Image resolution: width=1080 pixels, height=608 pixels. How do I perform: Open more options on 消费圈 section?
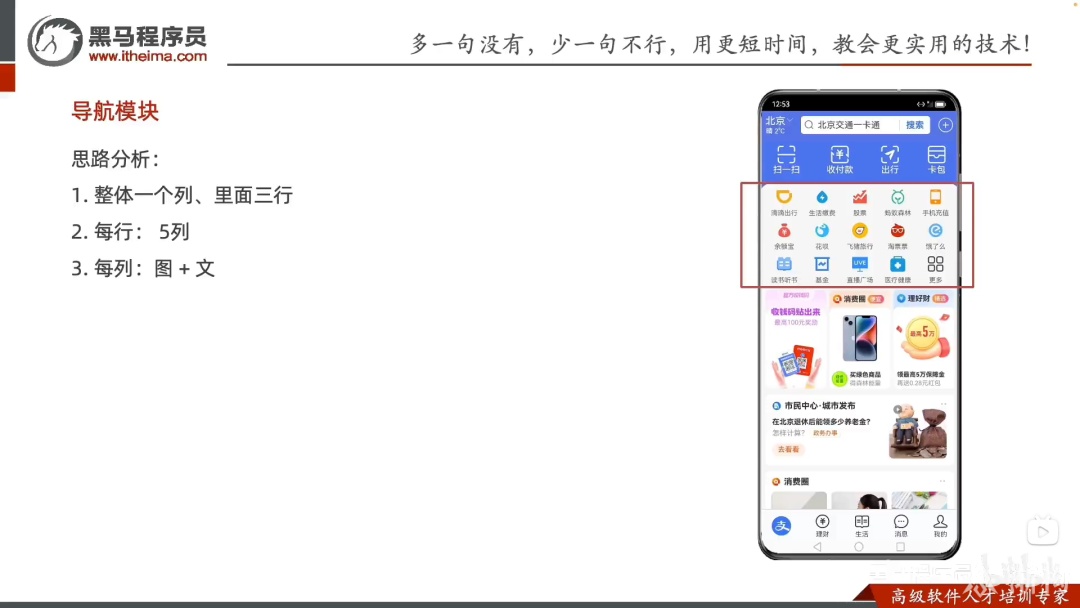[942, 481]
